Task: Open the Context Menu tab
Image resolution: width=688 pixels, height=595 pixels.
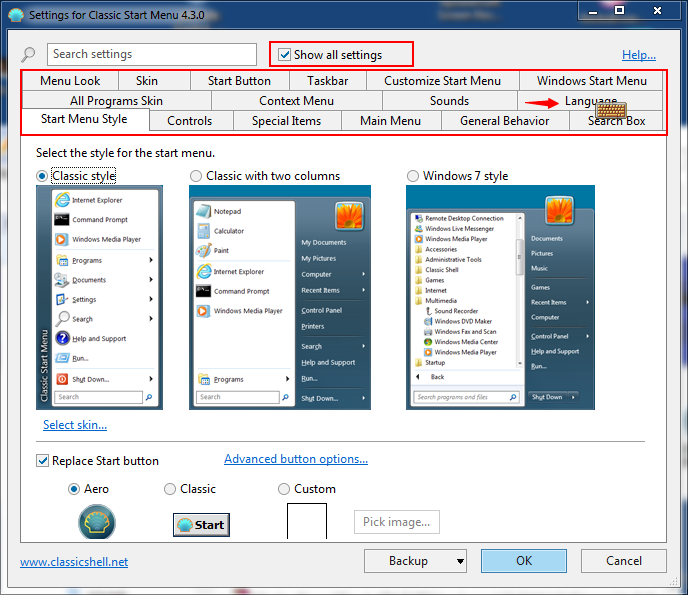Action: click(x=296, y=101)
